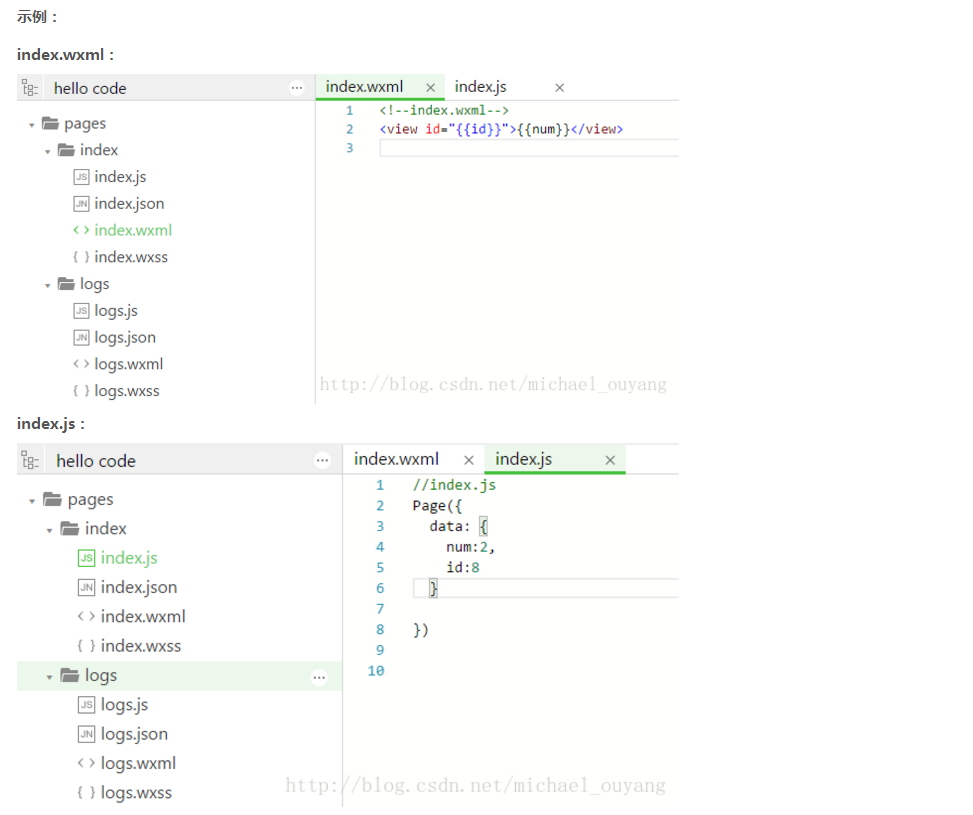Click the logs folder icon in lower tree
973x815 pixels.
tap(70, 675)
